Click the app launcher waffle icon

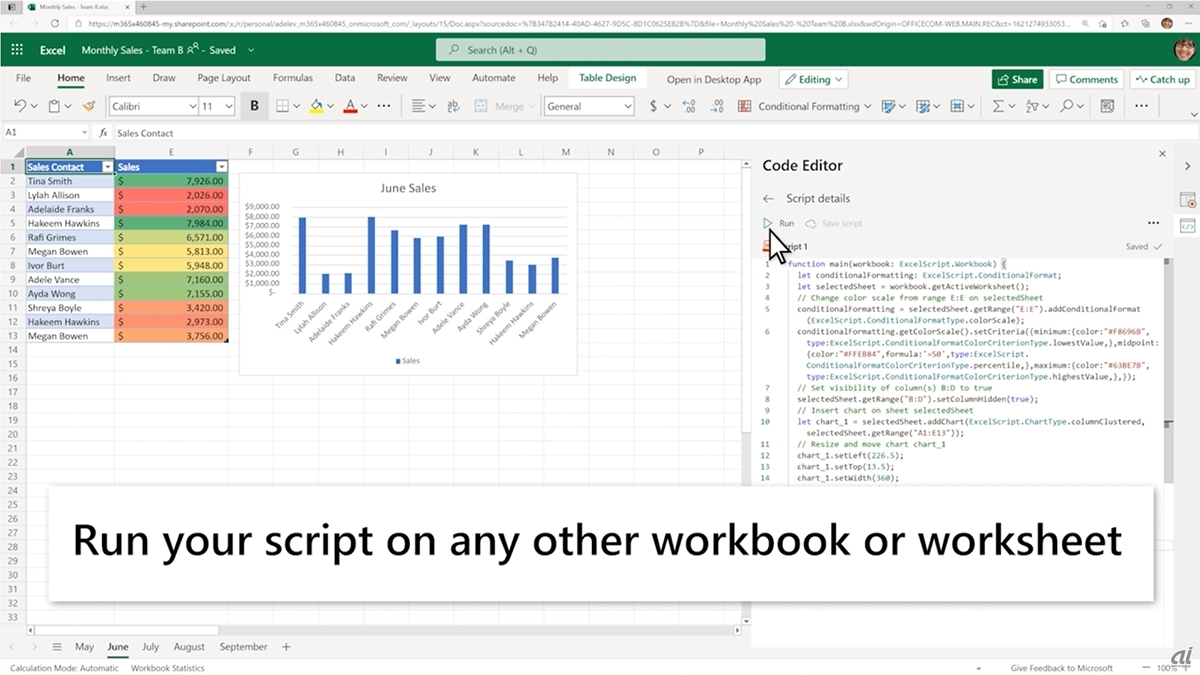click(x=17, y=50)
